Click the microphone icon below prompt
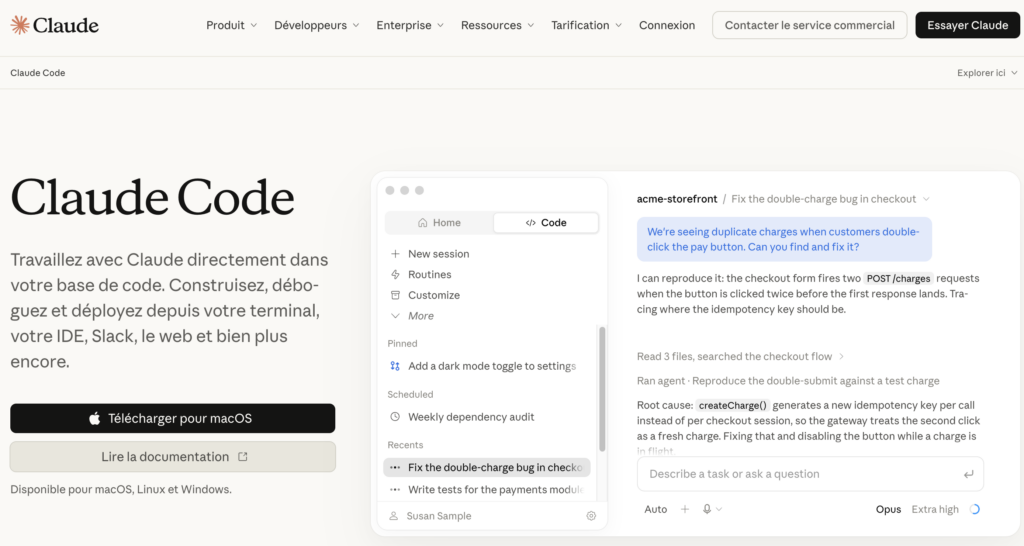The width and height of the screenshot is (1024, 546). (707, 509)
